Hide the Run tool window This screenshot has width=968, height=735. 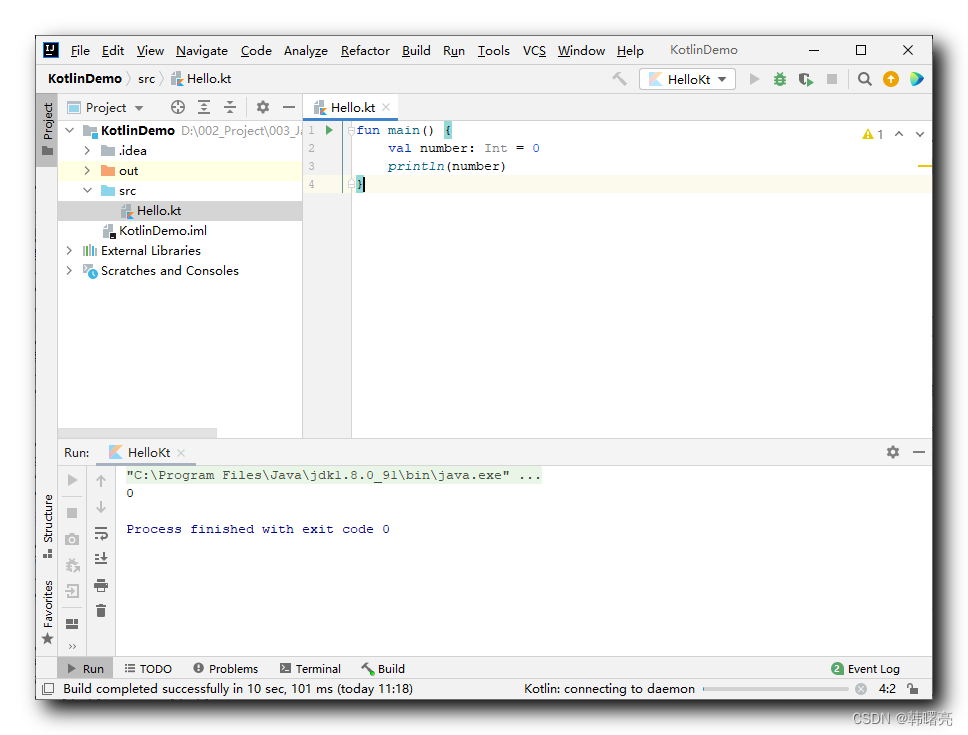(919, 452)
